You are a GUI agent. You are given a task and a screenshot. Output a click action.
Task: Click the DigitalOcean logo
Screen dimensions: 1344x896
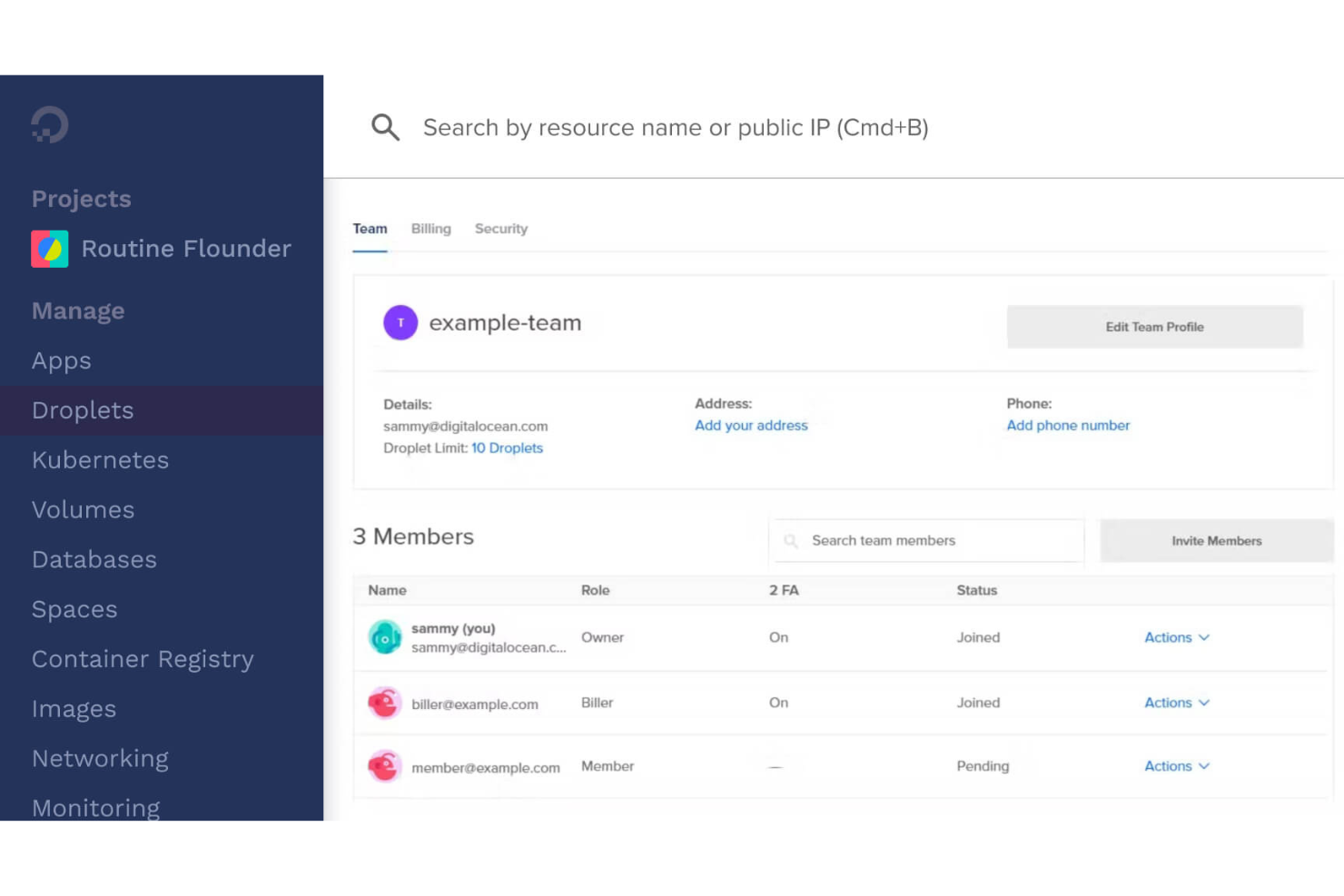[x=47, y=124]
